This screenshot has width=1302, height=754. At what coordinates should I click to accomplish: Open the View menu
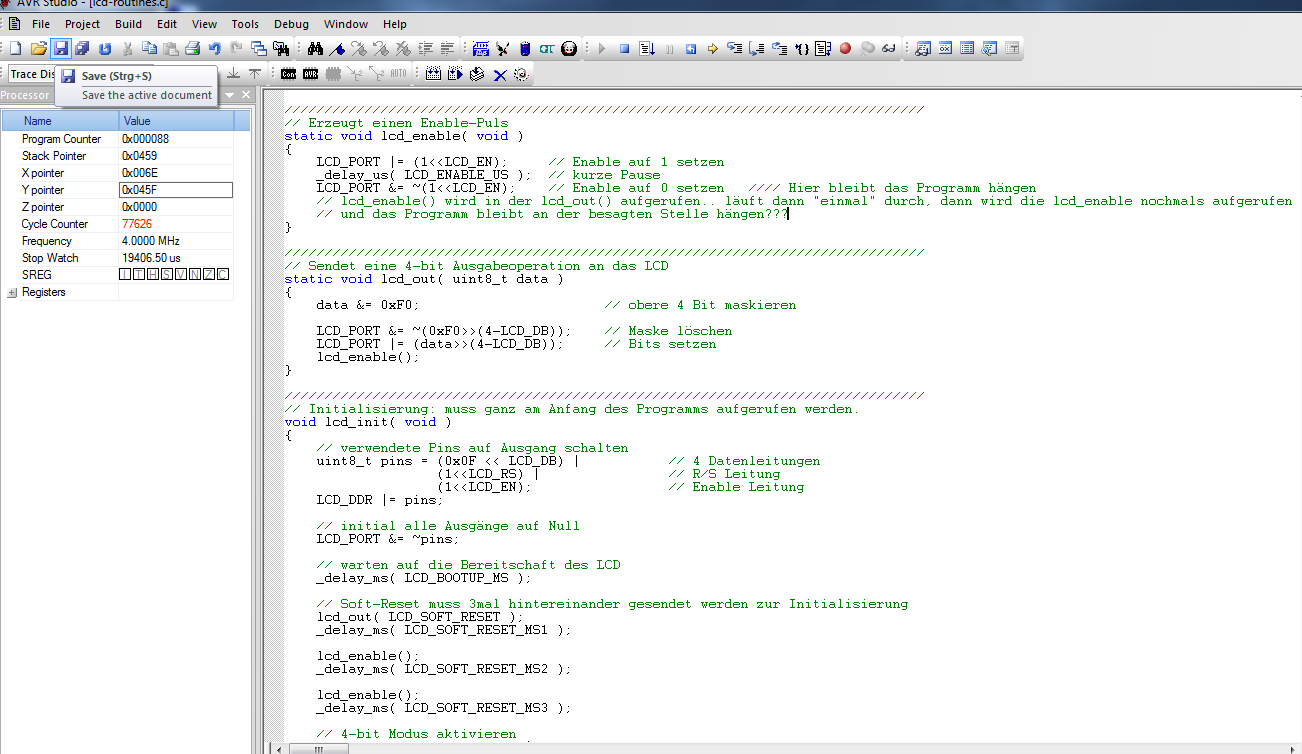pyautogui.click(x=204, y=24)
